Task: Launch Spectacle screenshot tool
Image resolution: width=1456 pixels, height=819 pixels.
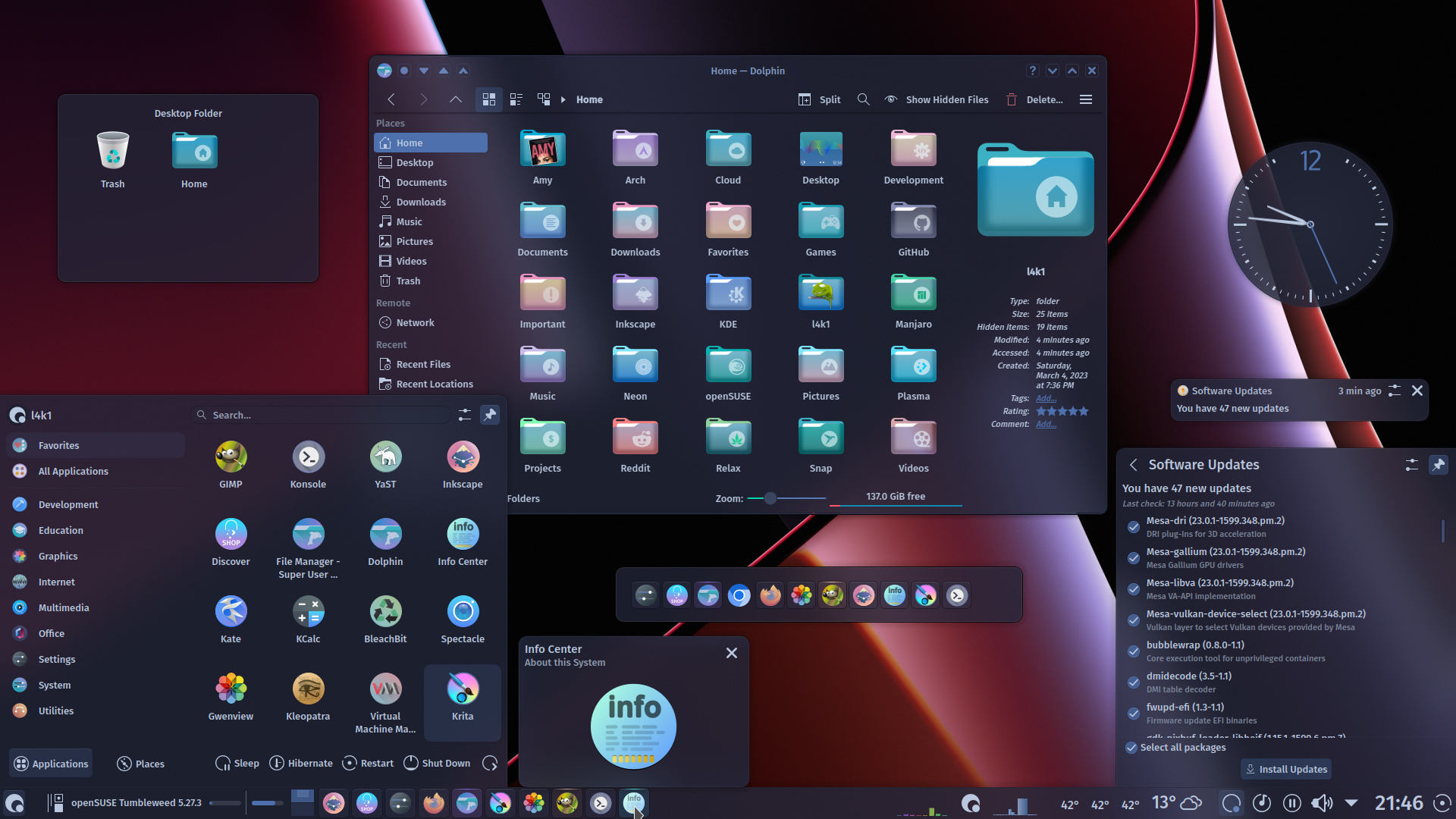Action: point(463,619)
